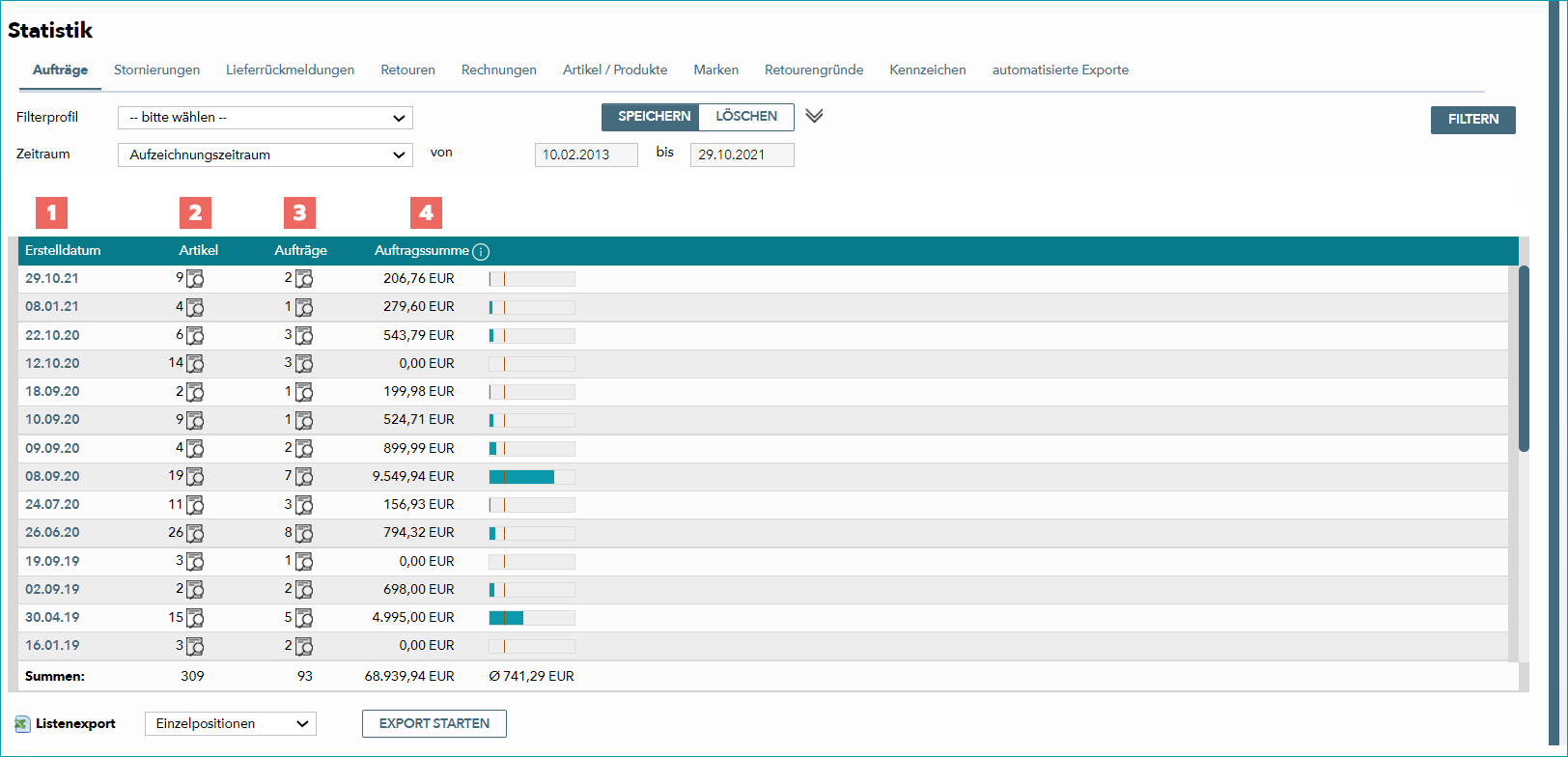Open orders detail icon for 26.06.20
1568x757 pixels.
tap(304, 533)
